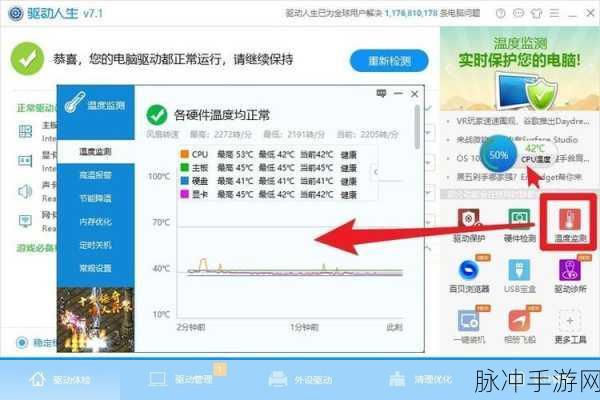Switch to 温度监测 sidebar tab
600x400 pixels.
[x=96, y=152]
